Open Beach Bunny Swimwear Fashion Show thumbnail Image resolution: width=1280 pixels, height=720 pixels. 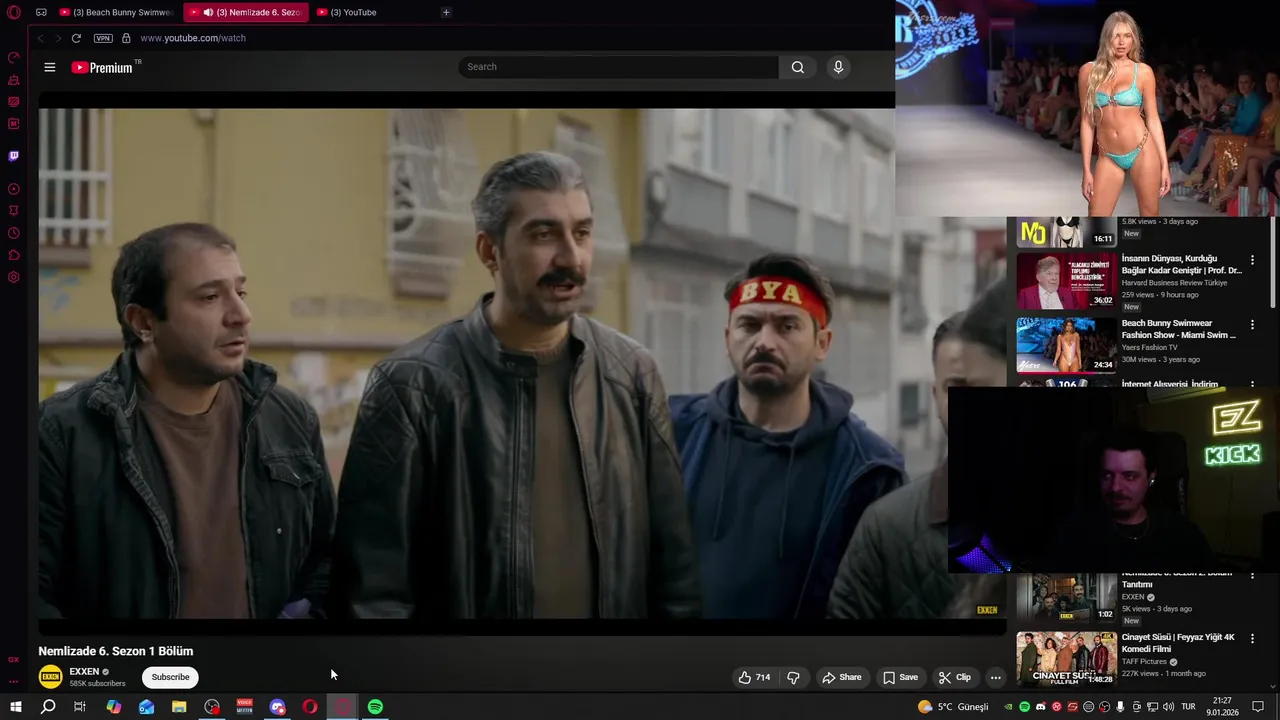(1066, 345)
